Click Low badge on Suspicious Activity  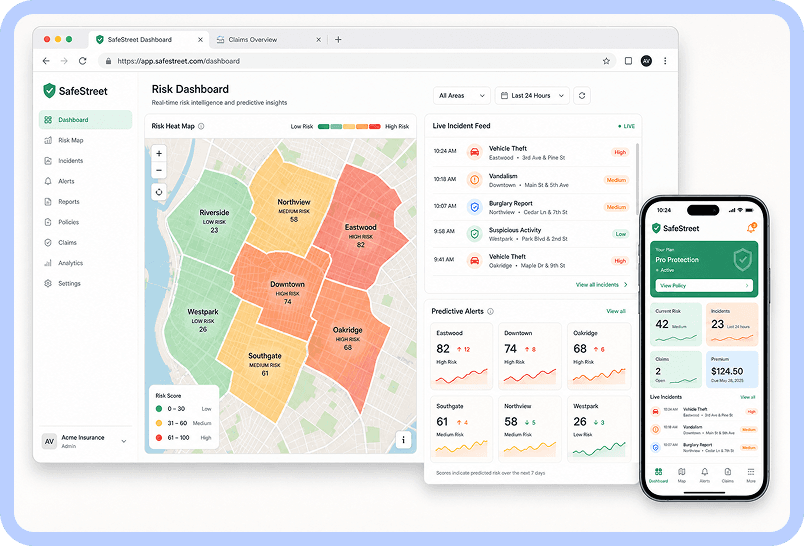[x=620, y=234]
